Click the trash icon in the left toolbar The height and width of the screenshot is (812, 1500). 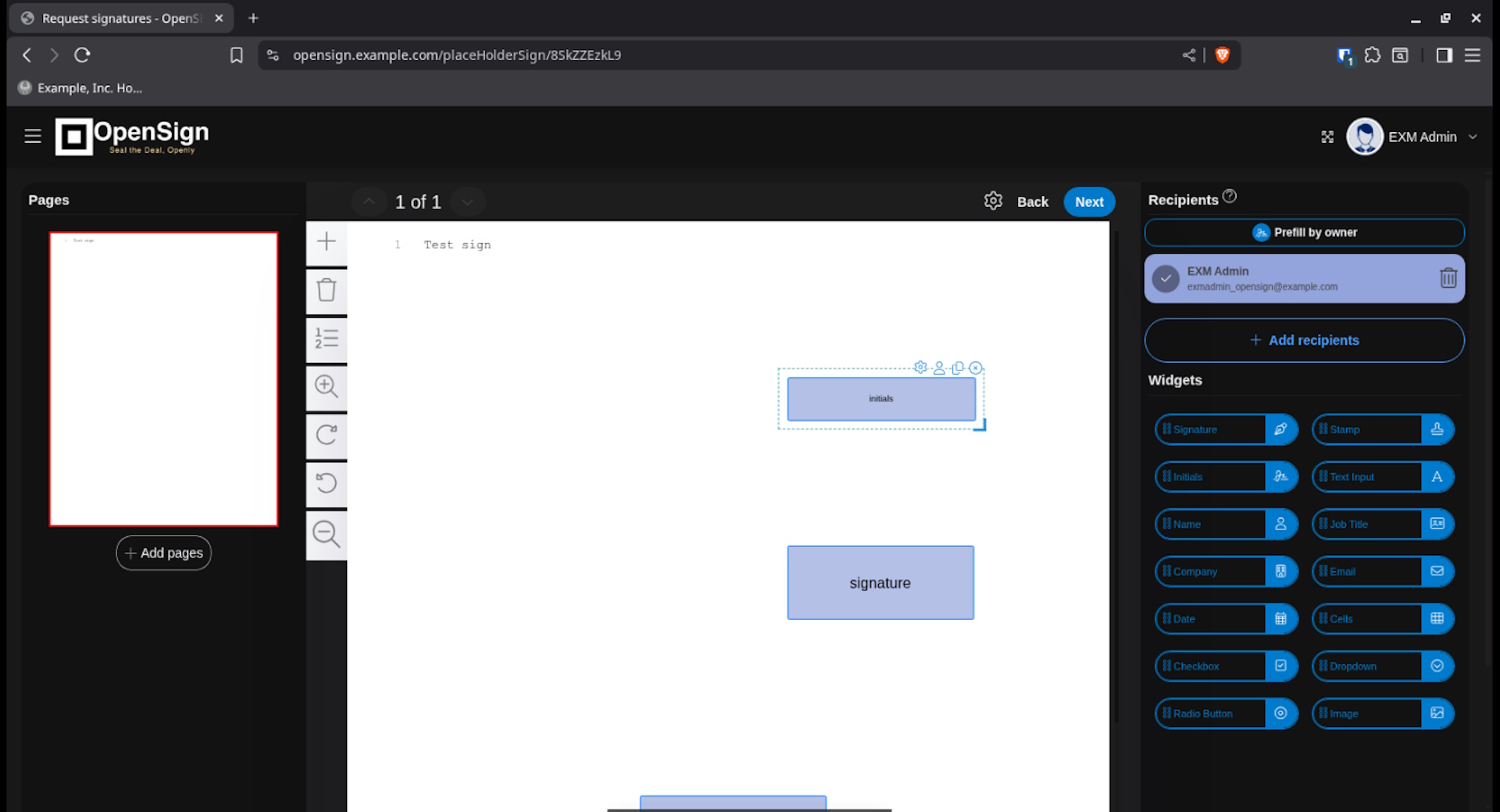click(326, 291)
